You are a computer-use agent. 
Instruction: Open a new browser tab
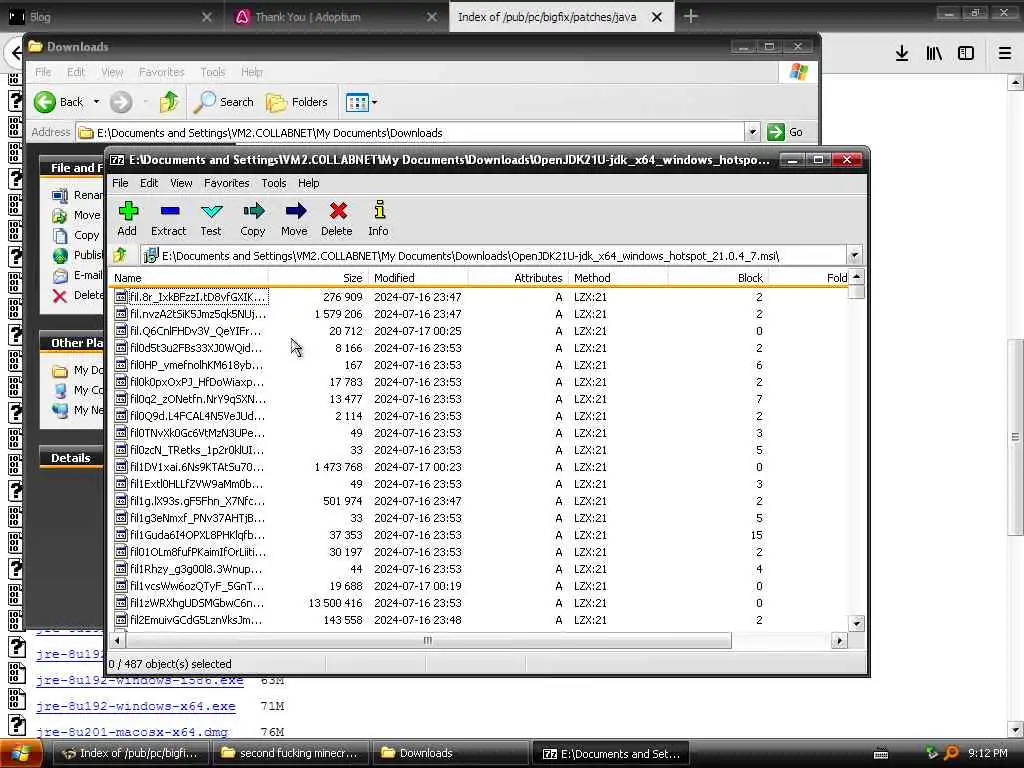tap(690, 16)
